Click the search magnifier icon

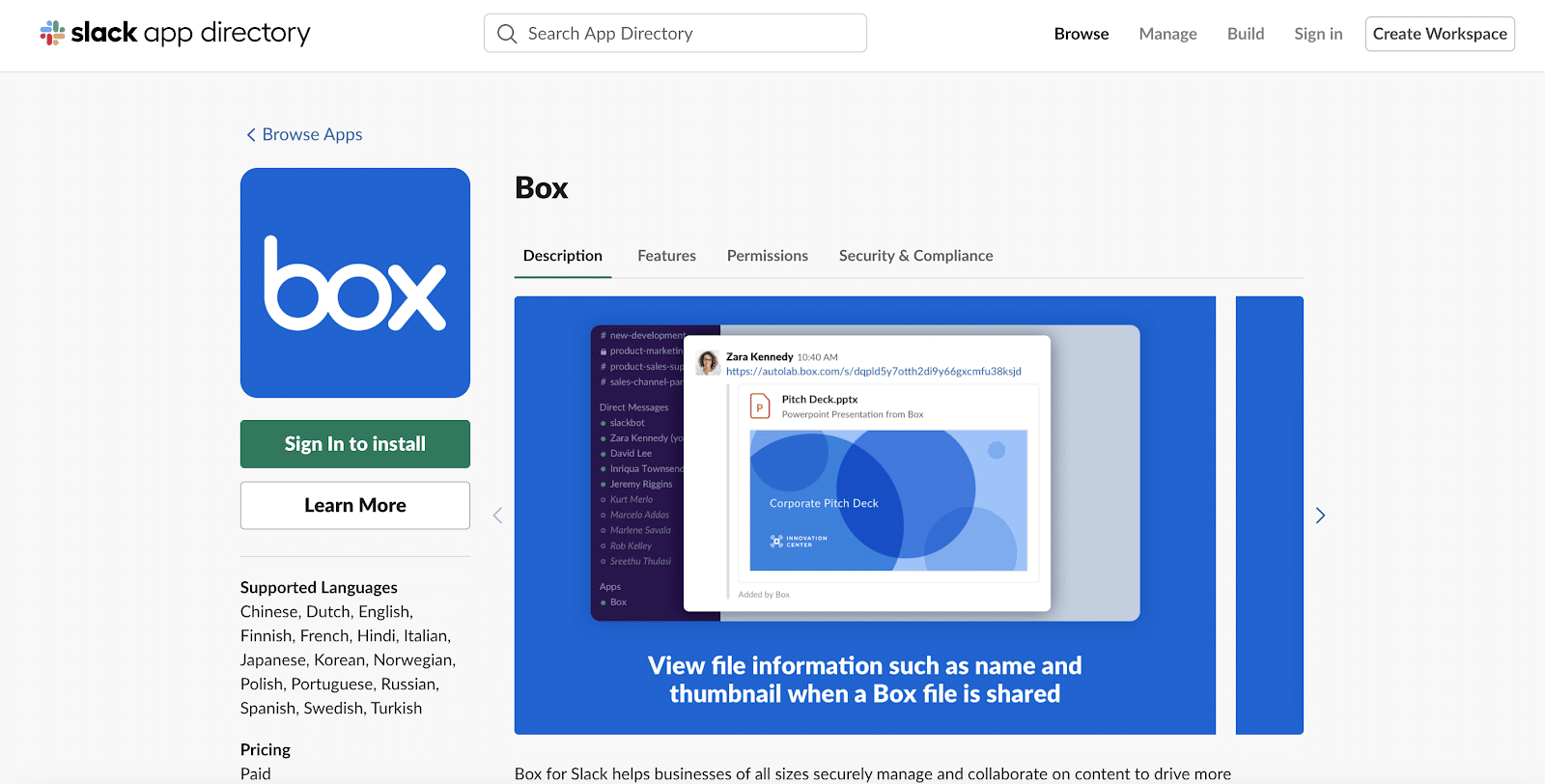(507, 34)
